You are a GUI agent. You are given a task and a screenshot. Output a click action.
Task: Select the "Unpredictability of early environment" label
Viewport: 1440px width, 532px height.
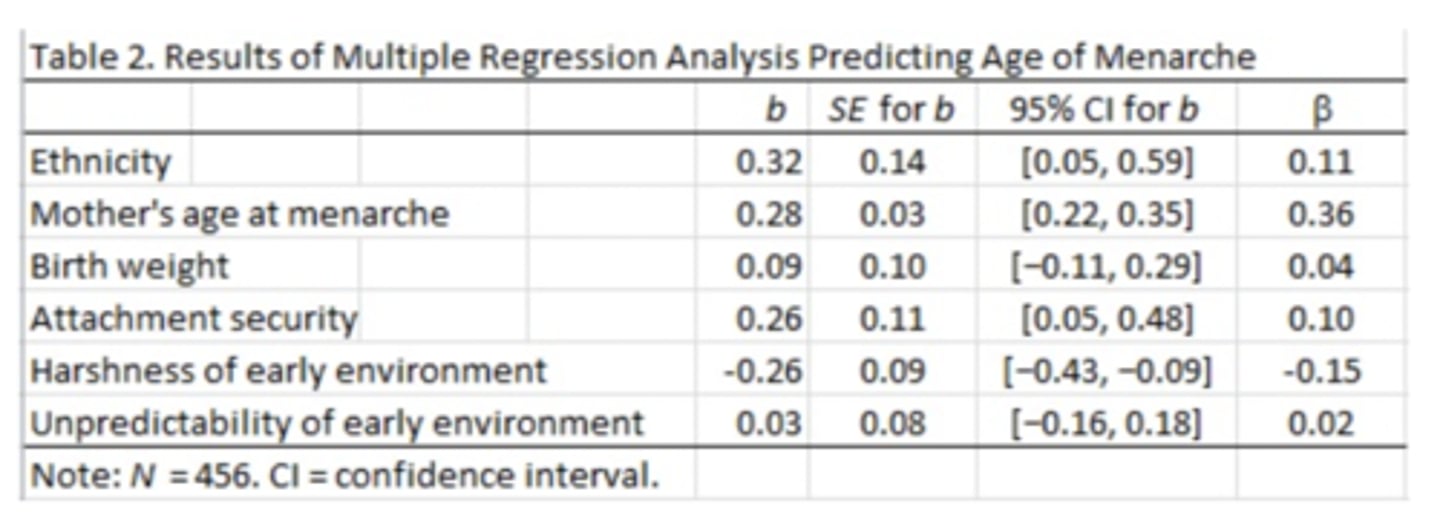336,423
